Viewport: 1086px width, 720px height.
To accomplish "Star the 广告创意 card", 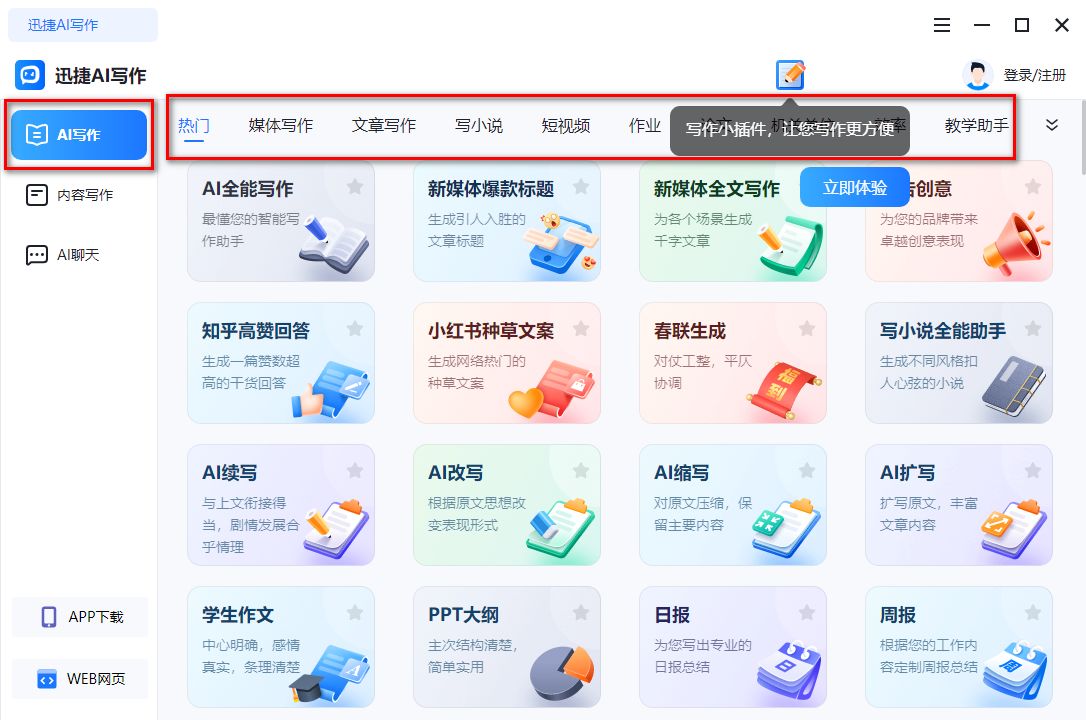I will pyautogui.click(x=1033, y=186).
